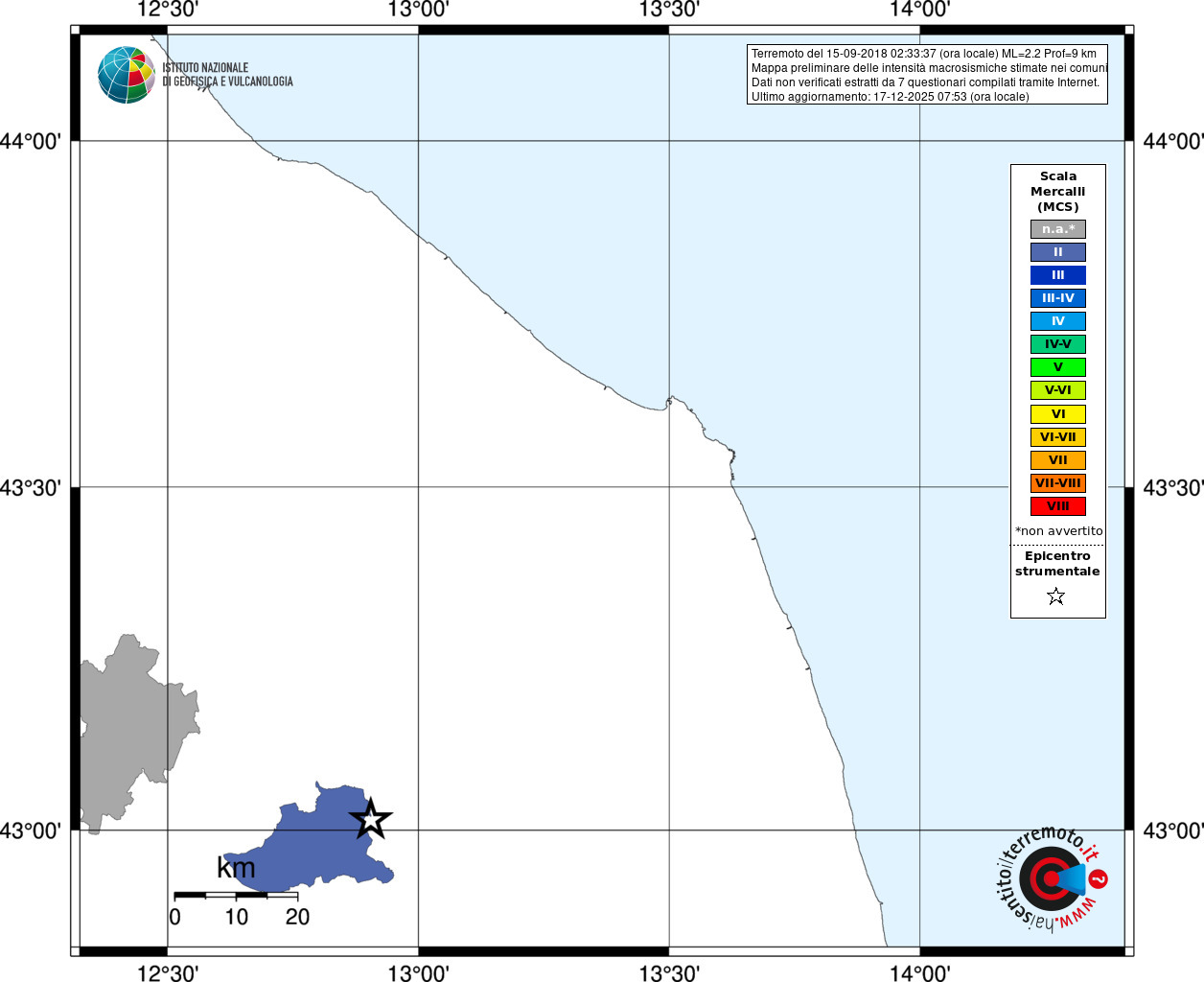Click the 'Ultimo aggiornamento' info line
Image resolution: width=1204 pixels, height=982 pixels.
891,97
